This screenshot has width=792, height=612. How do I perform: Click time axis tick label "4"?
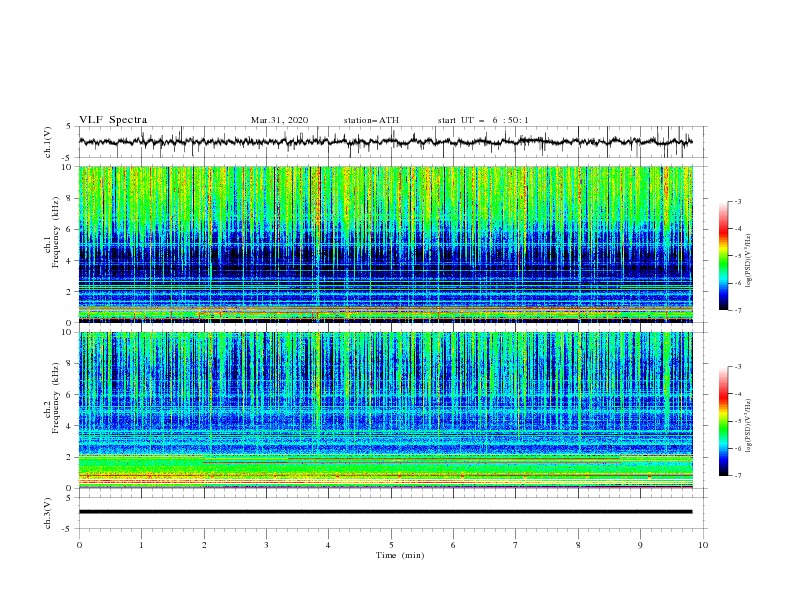[x=329, y=545]
